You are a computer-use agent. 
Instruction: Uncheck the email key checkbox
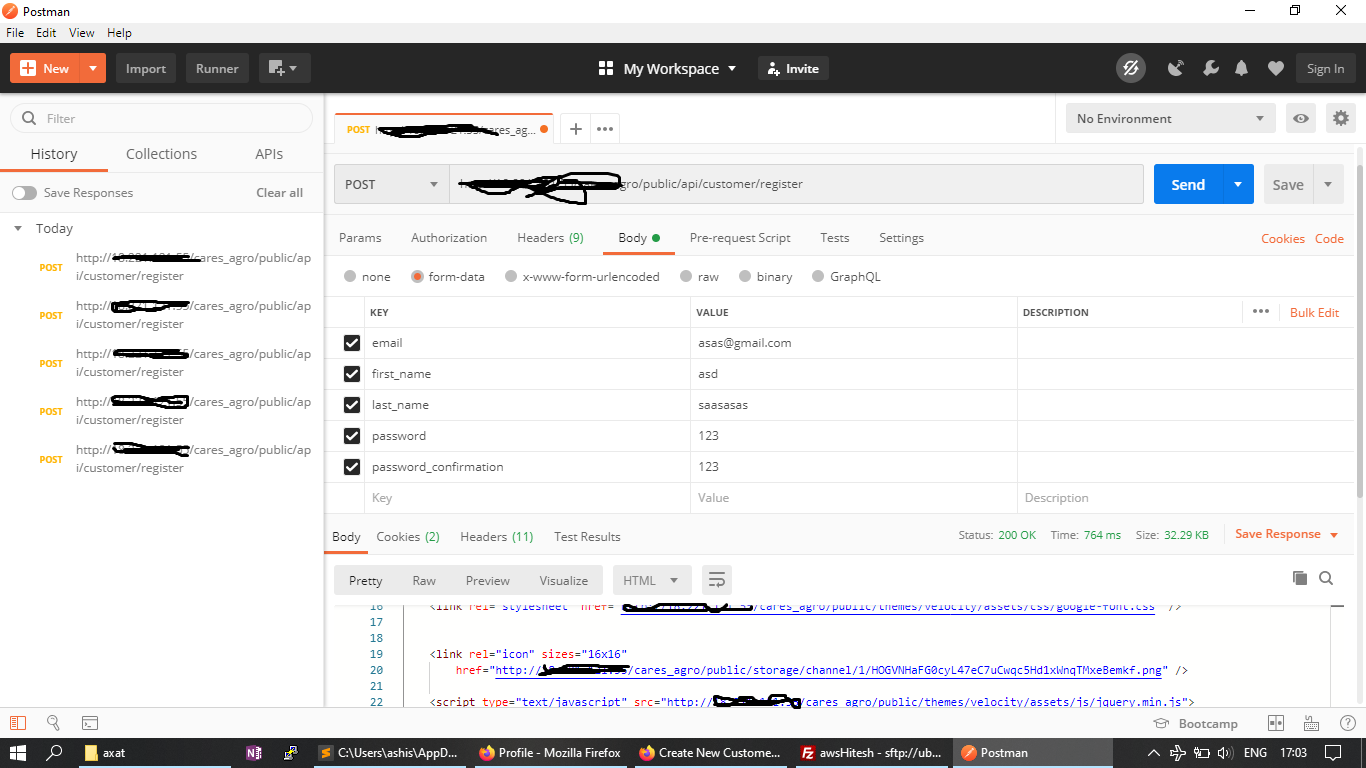[x=352, y=343]
